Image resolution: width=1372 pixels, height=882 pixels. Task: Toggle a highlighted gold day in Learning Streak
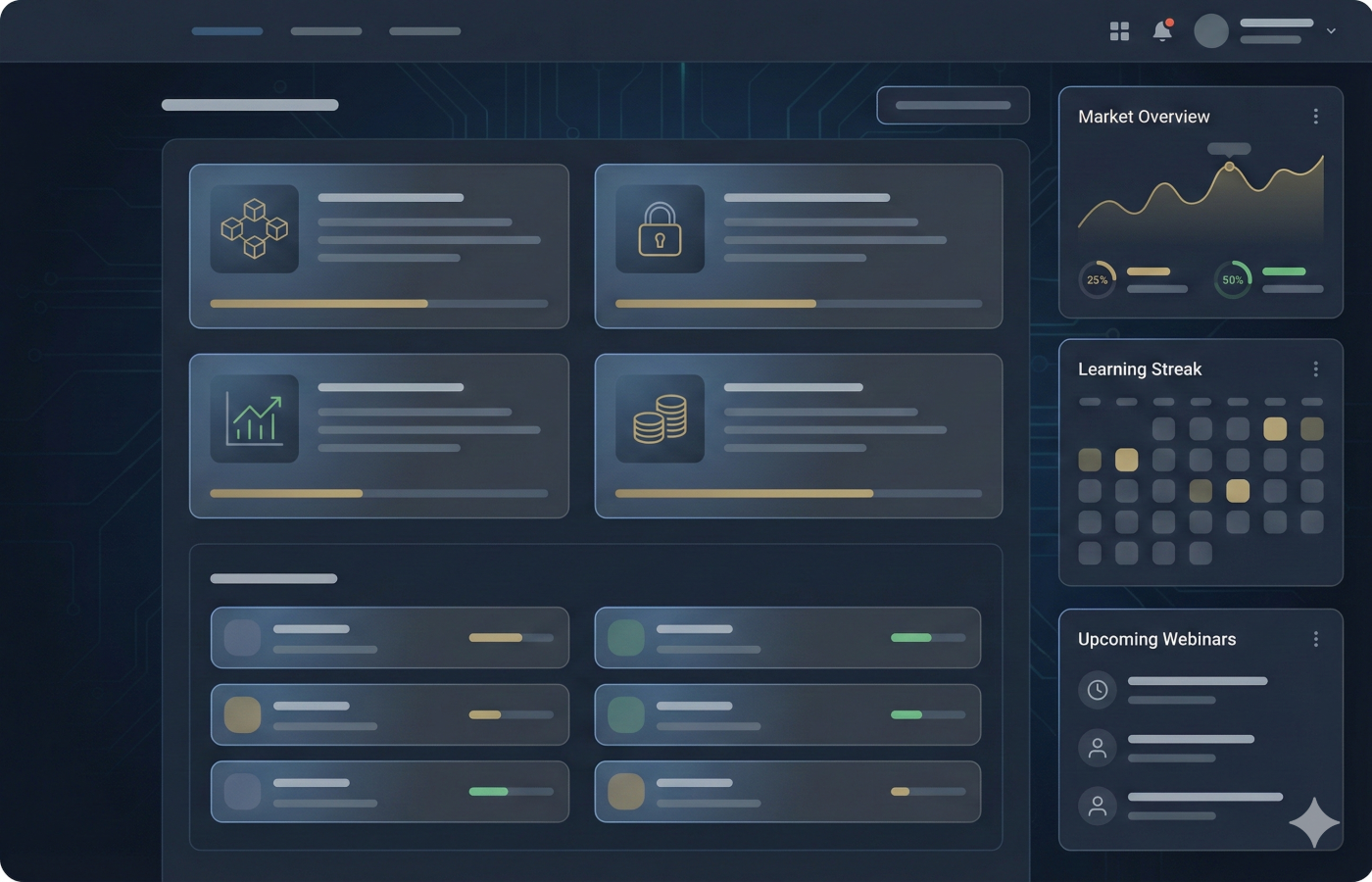tap(1273, 427)
